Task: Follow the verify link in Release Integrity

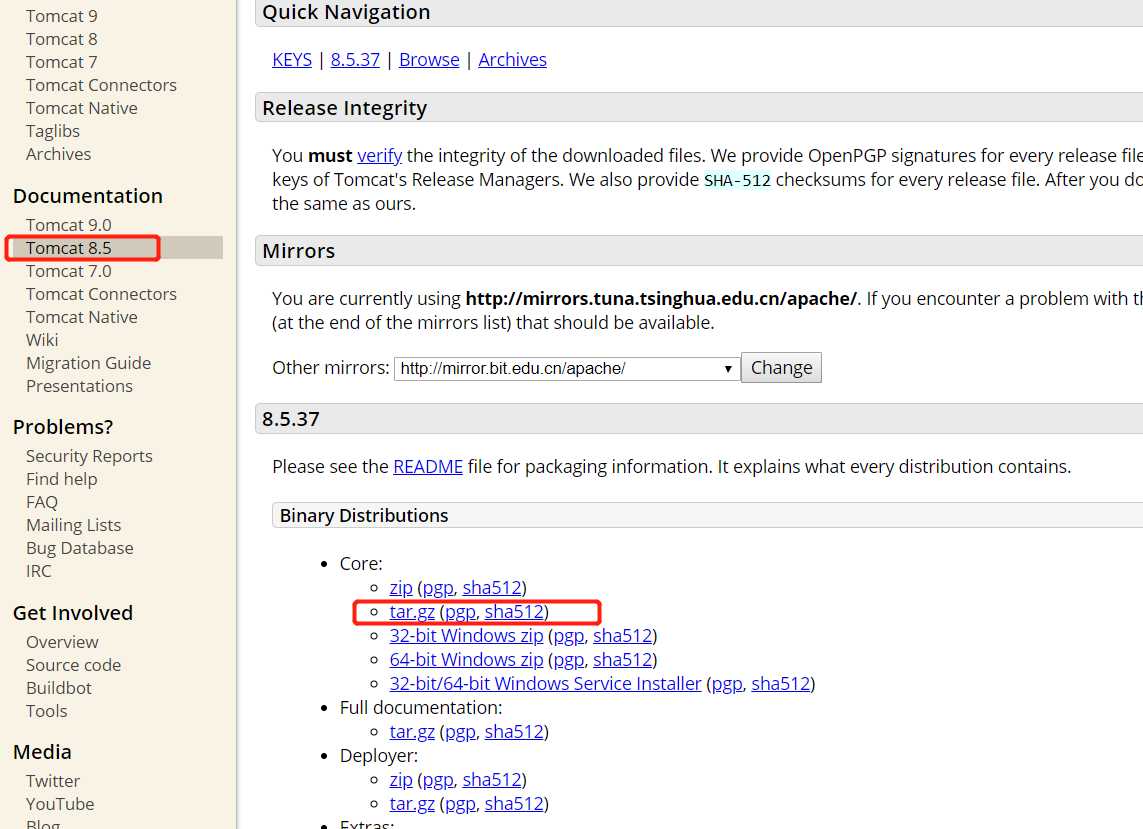Action: point(379,155)
